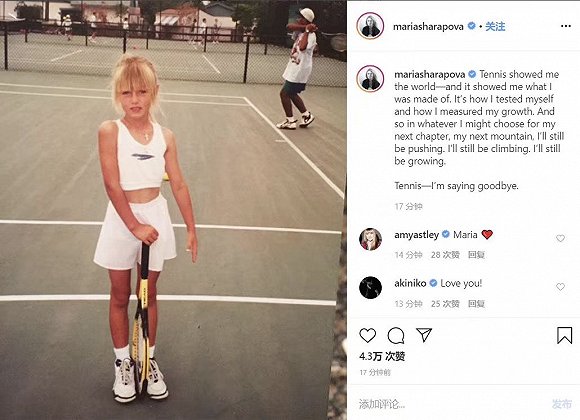The height and width of the screenshot is (420, 580).
Task: View the 28 likes on amyastley's comment
Action: click(445, 255)
